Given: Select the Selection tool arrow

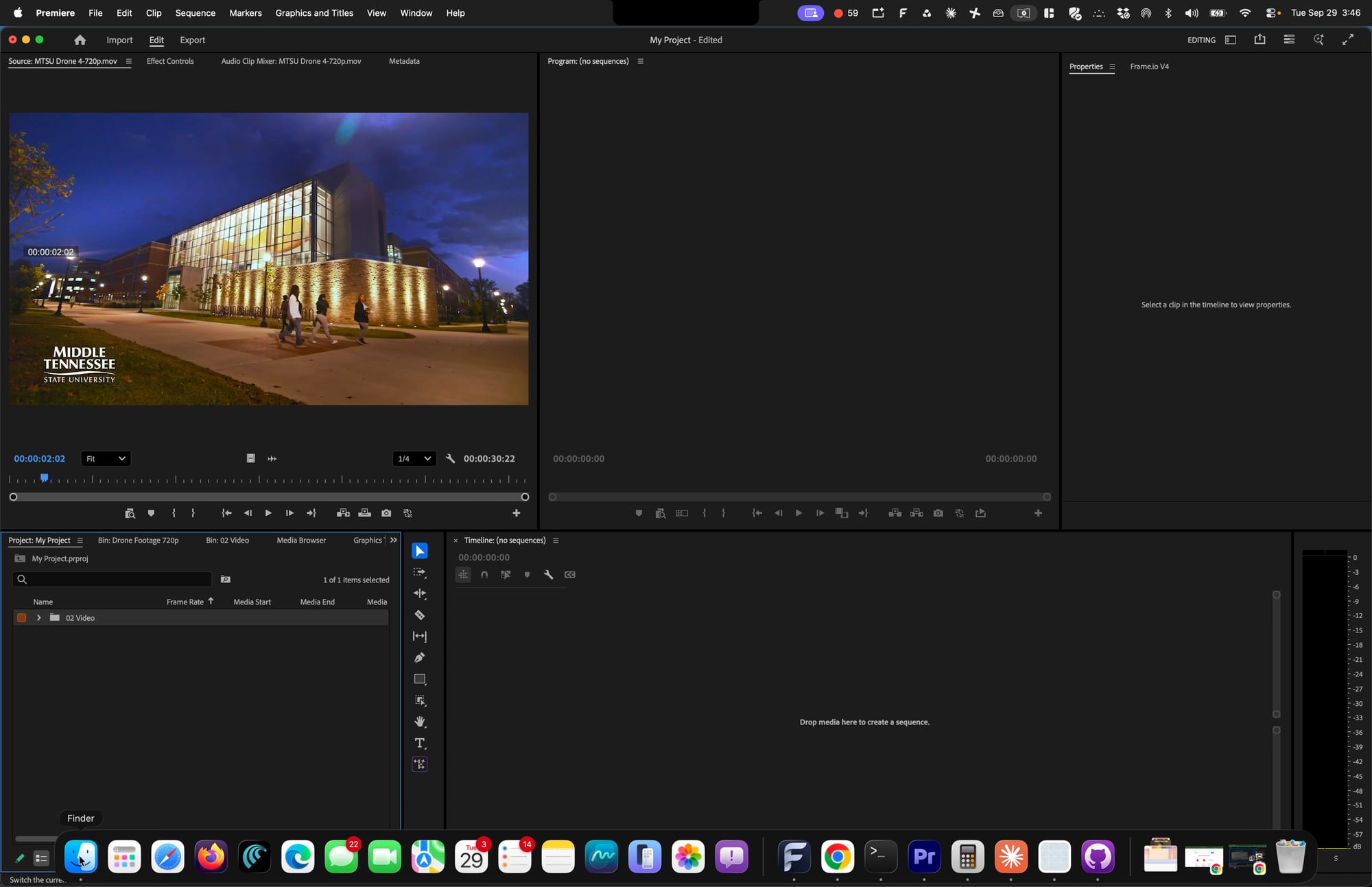Looking at the screenshot, I should pos(419,551).
